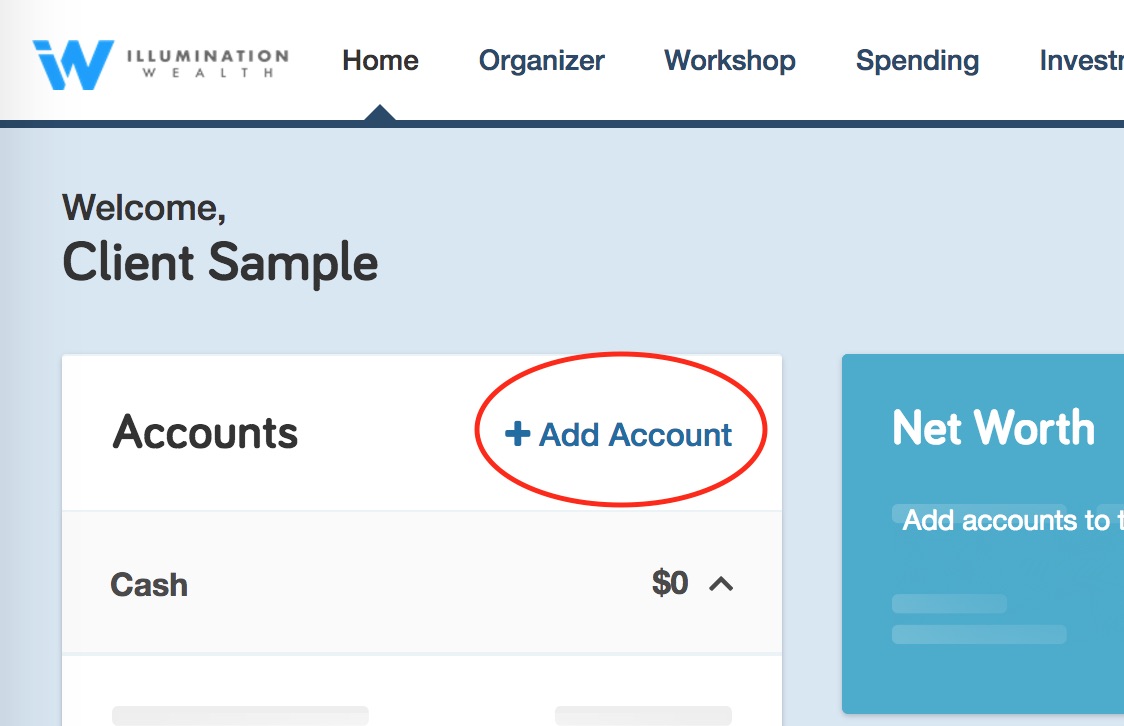Viewport: 1124px width, 726px height.
Task: Select the partially visible Investments tab
Action: point(1082,60)
